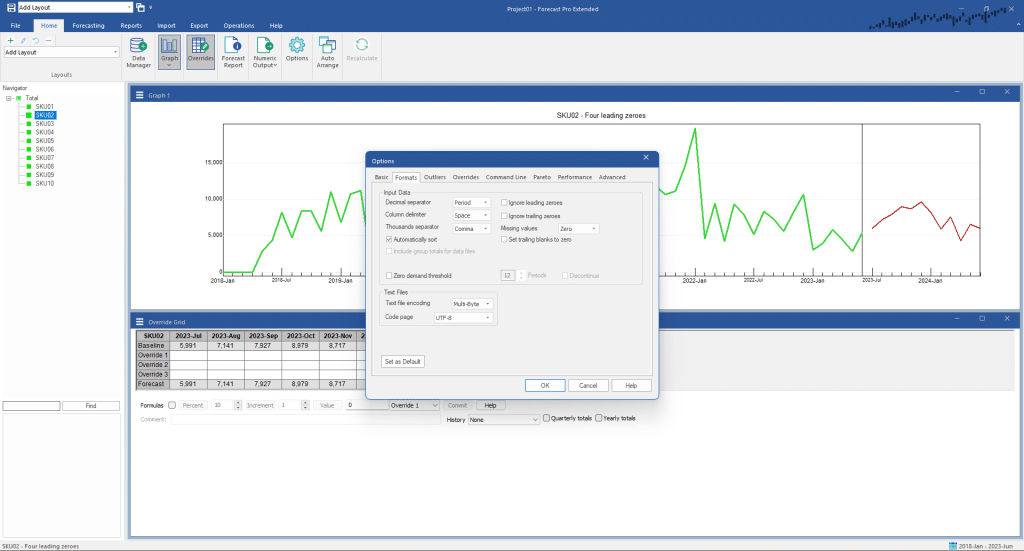Switch to the Performance tab
Image resolution: width=1024 pixels, height=551 pixels.
[x=575, y=178]
